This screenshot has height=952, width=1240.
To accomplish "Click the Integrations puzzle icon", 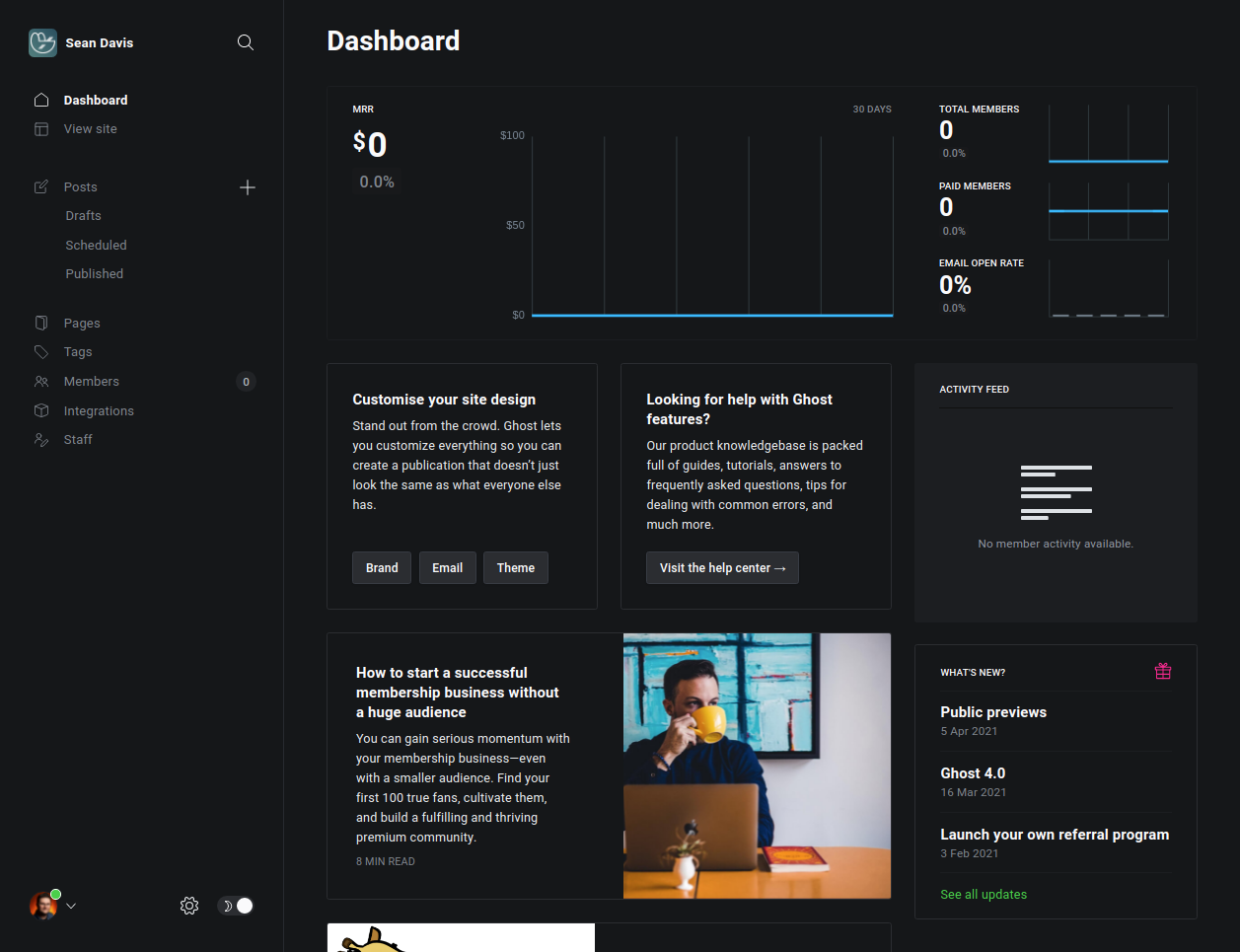I will click(40, 410).
